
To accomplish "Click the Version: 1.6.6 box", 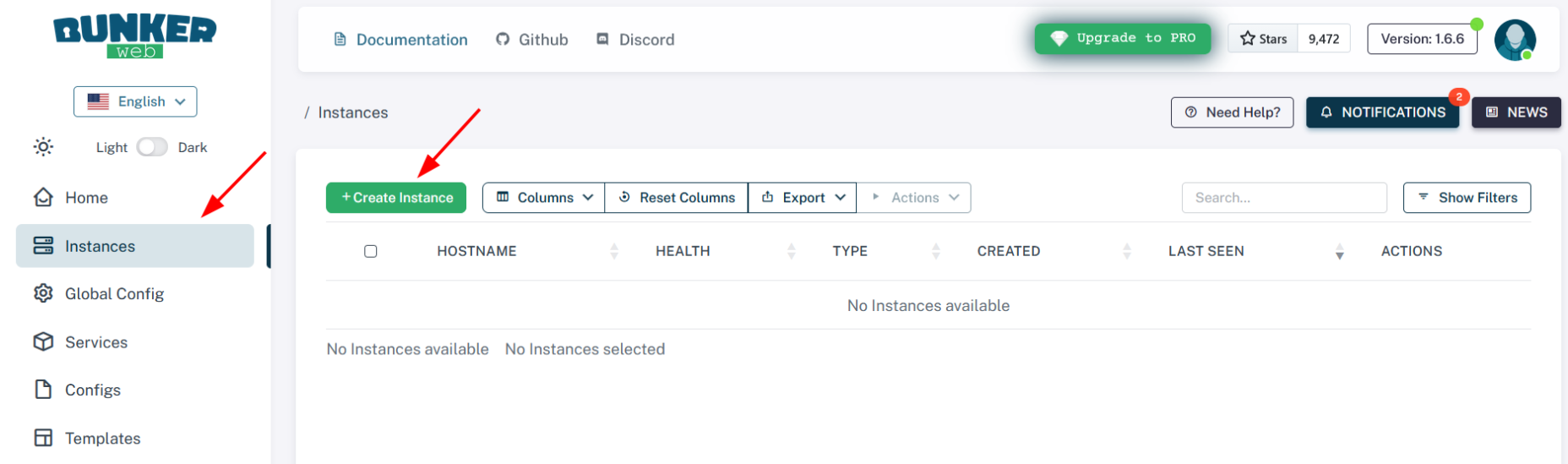I will [x=1423, y=39].
